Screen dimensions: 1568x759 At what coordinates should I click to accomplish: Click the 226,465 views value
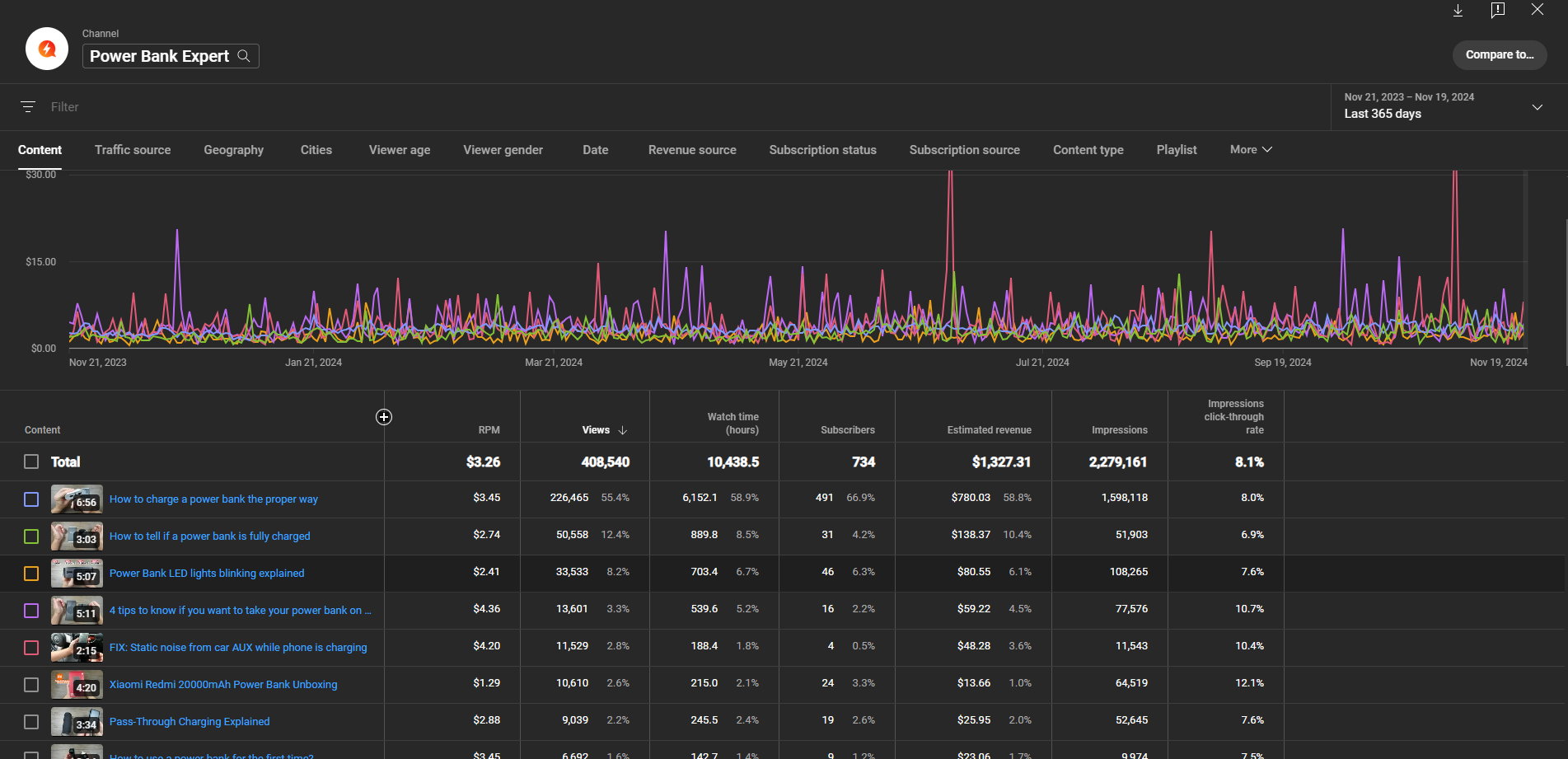(x=569, y=498)
